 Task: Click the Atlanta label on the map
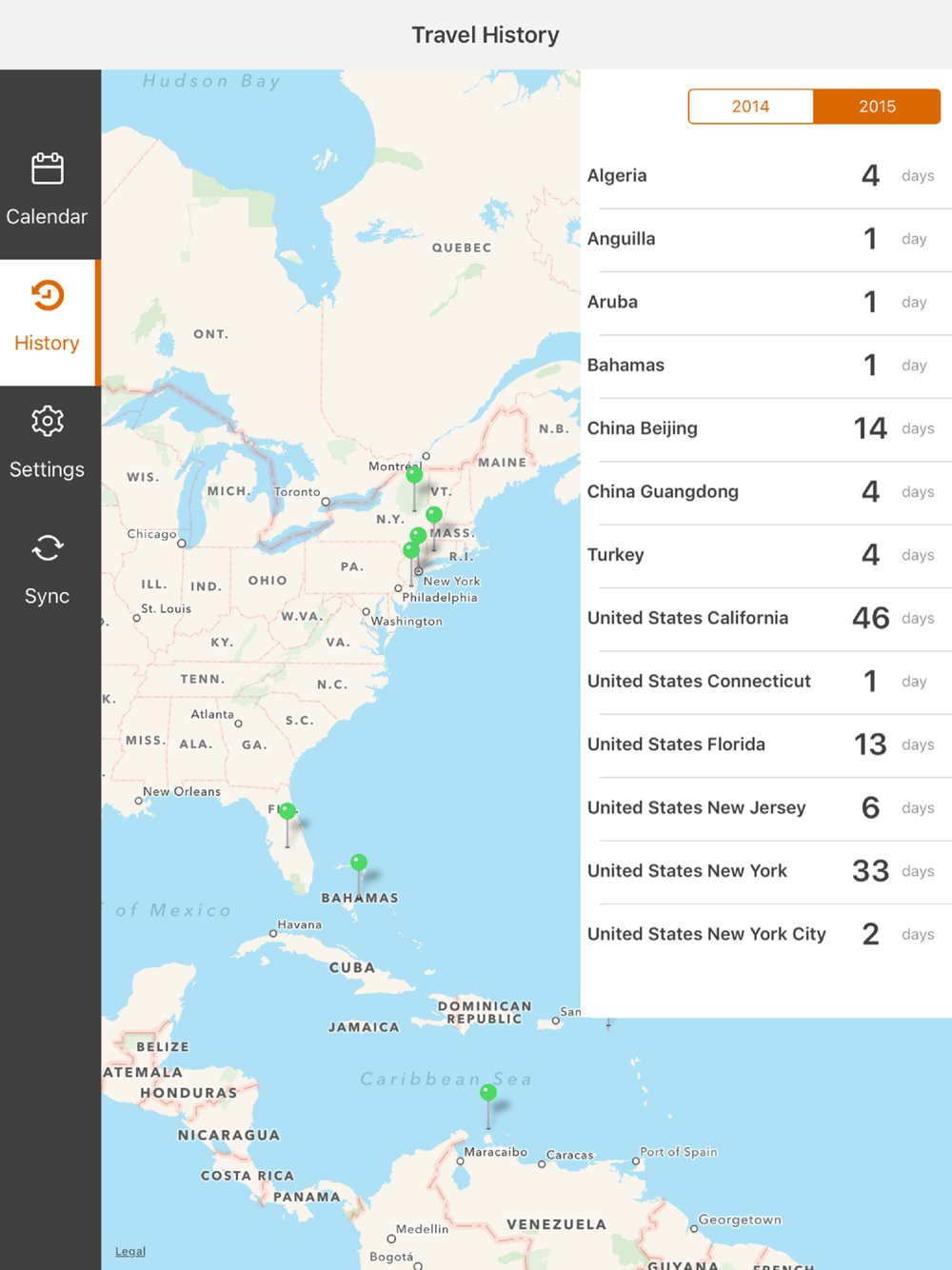[x=212, y=714]
